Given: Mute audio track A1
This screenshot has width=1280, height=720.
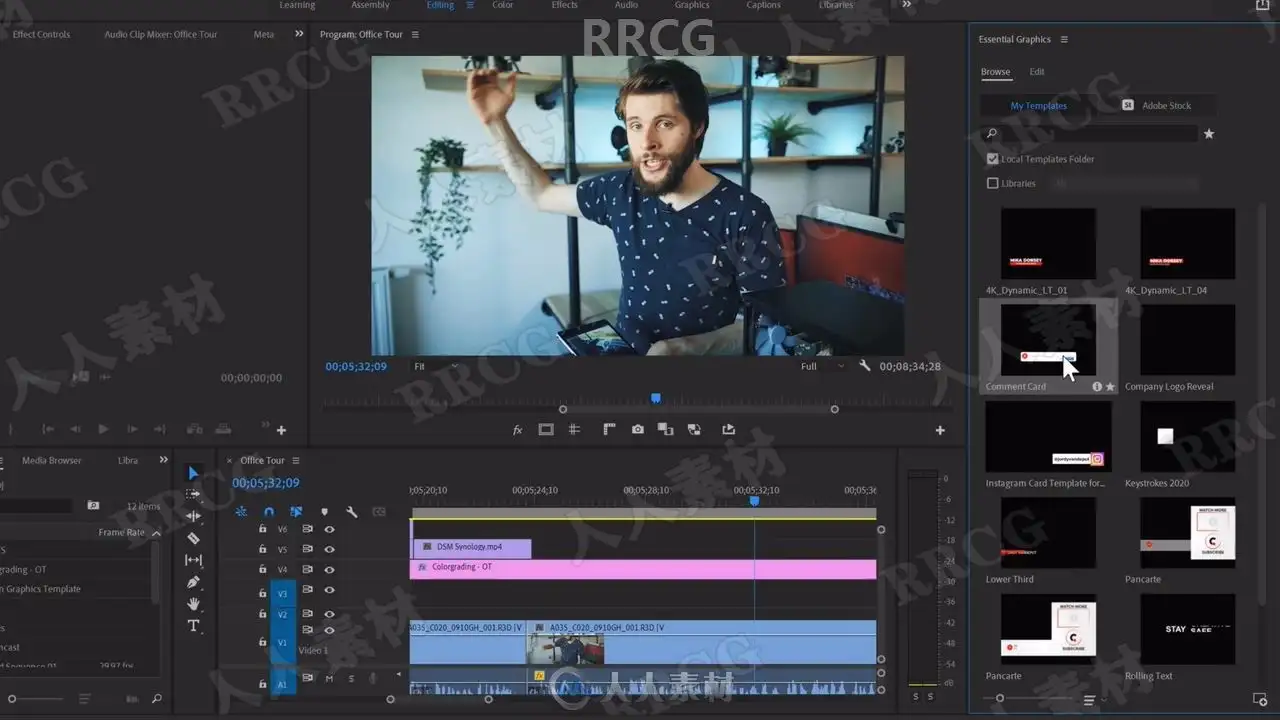Looking at the screenshot, I should coord(329,679).
